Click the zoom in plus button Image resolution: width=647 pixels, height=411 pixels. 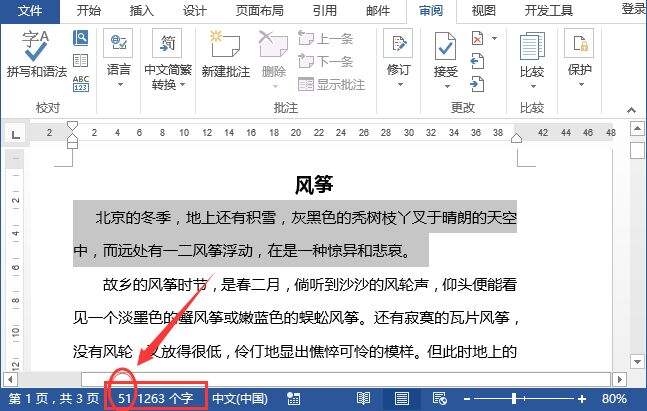(x=582, y=399)
